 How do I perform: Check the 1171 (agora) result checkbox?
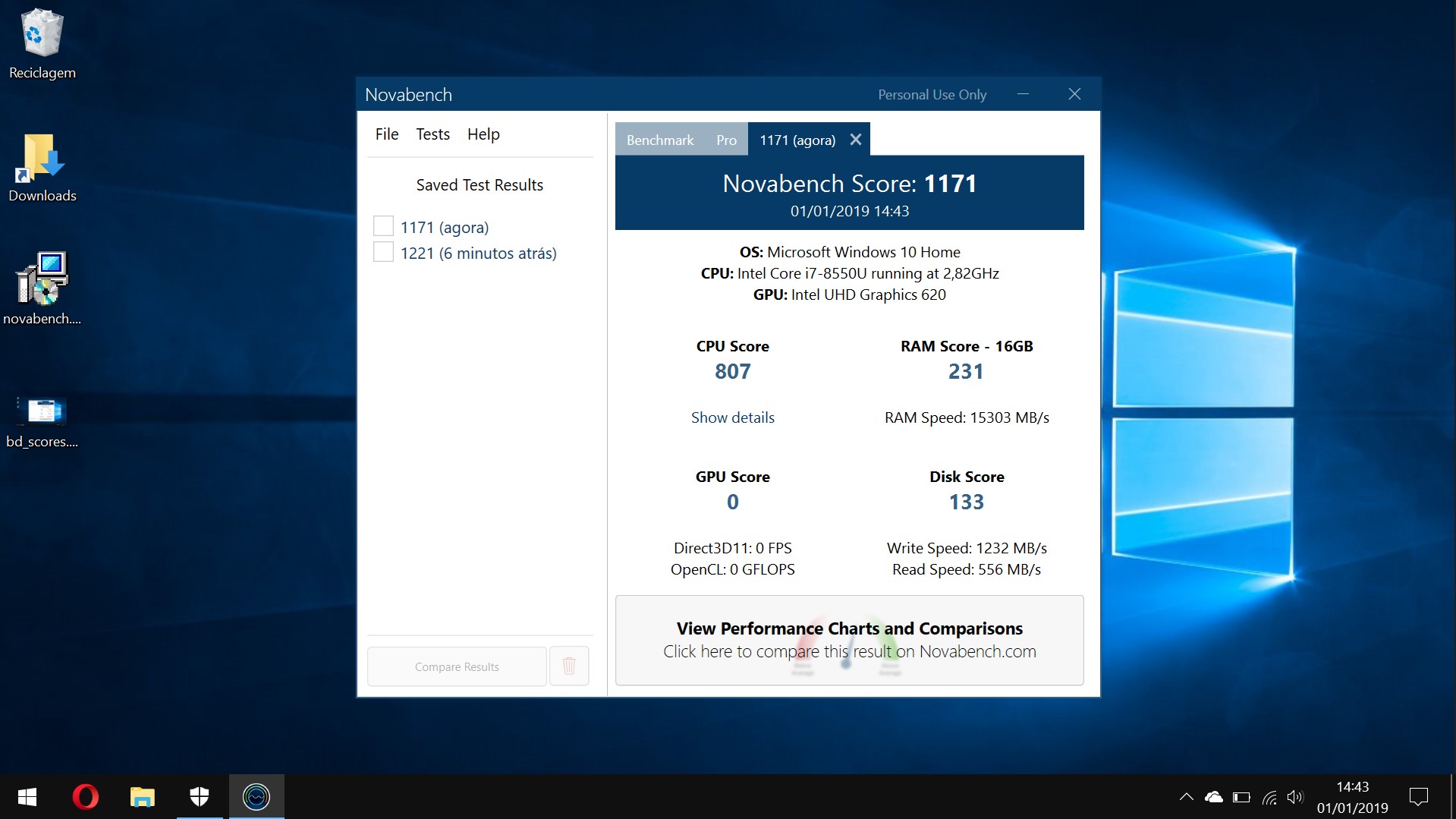(x=383, y=226)
